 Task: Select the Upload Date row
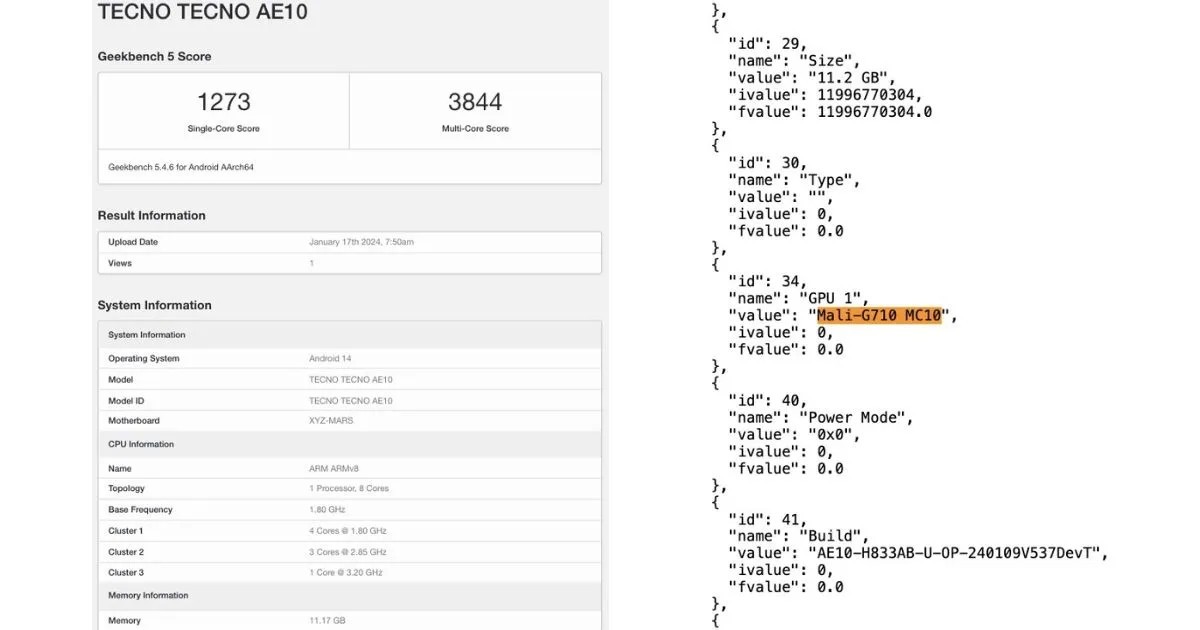click(x=349, y=242)
